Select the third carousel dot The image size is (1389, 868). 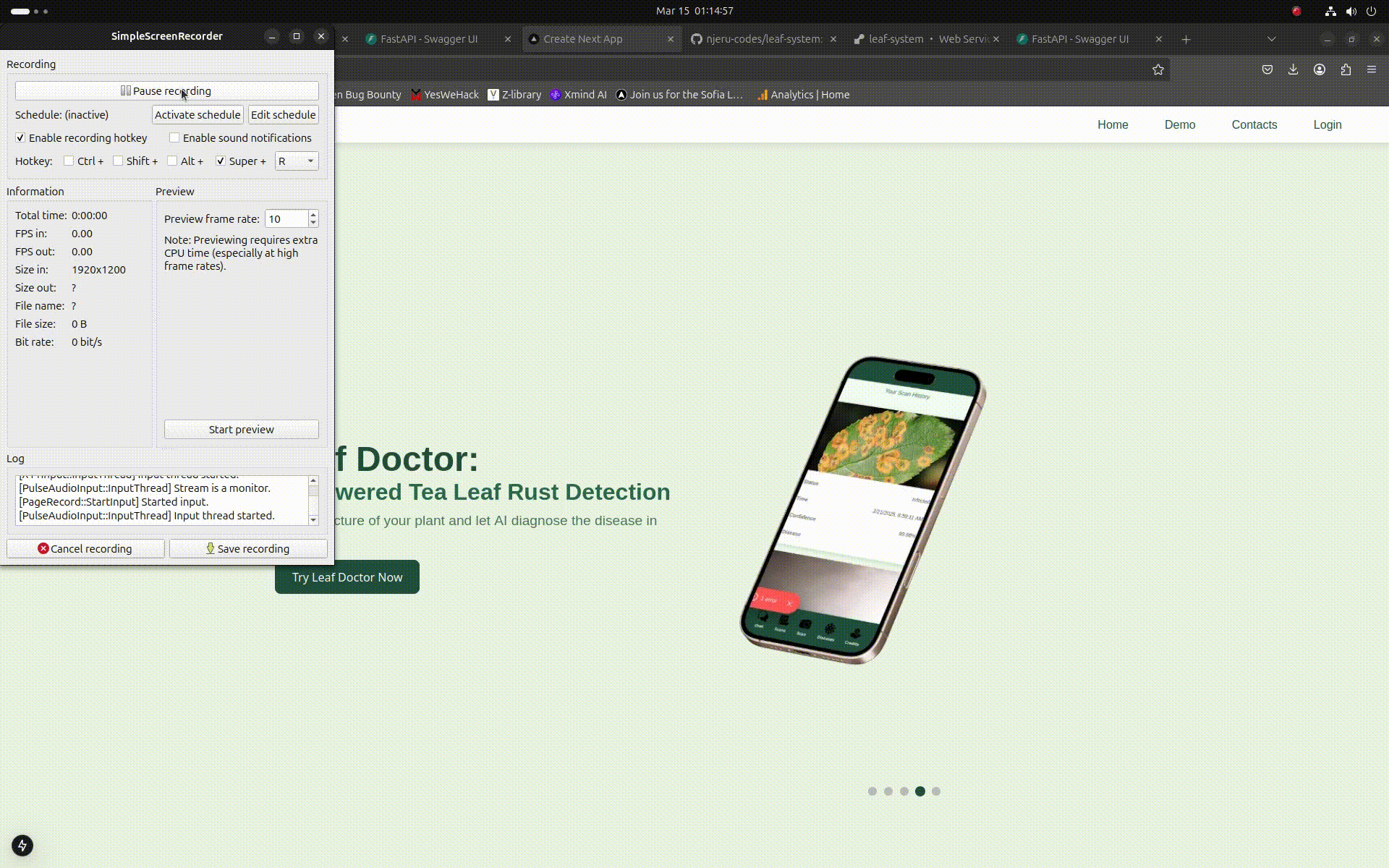(x=904, y=791)
